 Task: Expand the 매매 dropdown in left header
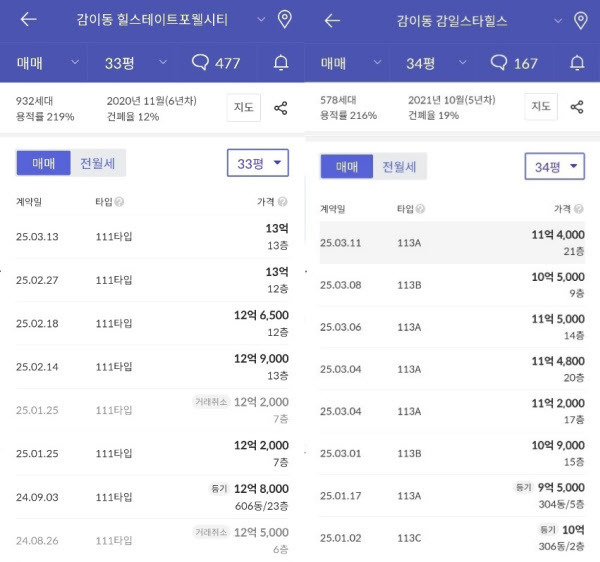[48, 62]
